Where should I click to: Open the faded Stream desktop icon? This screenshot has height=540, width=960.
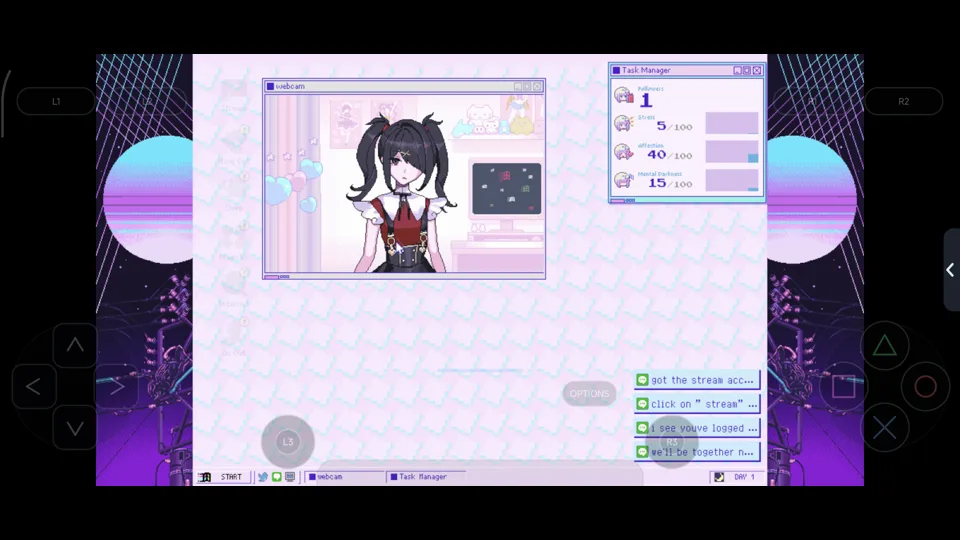pos(233,97)
